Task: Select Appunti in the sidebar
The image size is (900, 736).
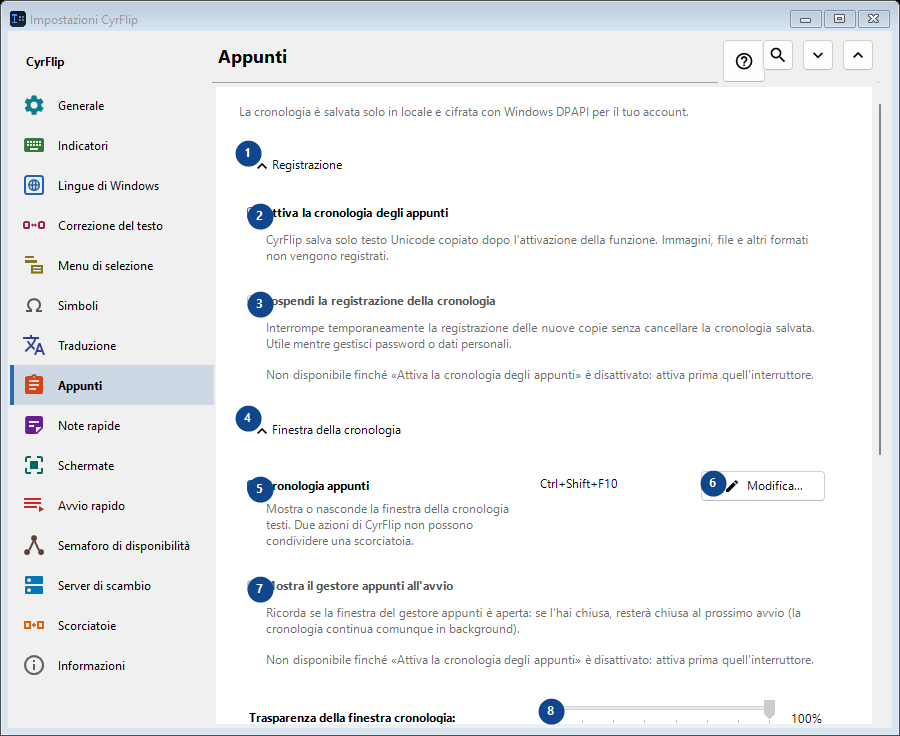Action: pos(112,385)
